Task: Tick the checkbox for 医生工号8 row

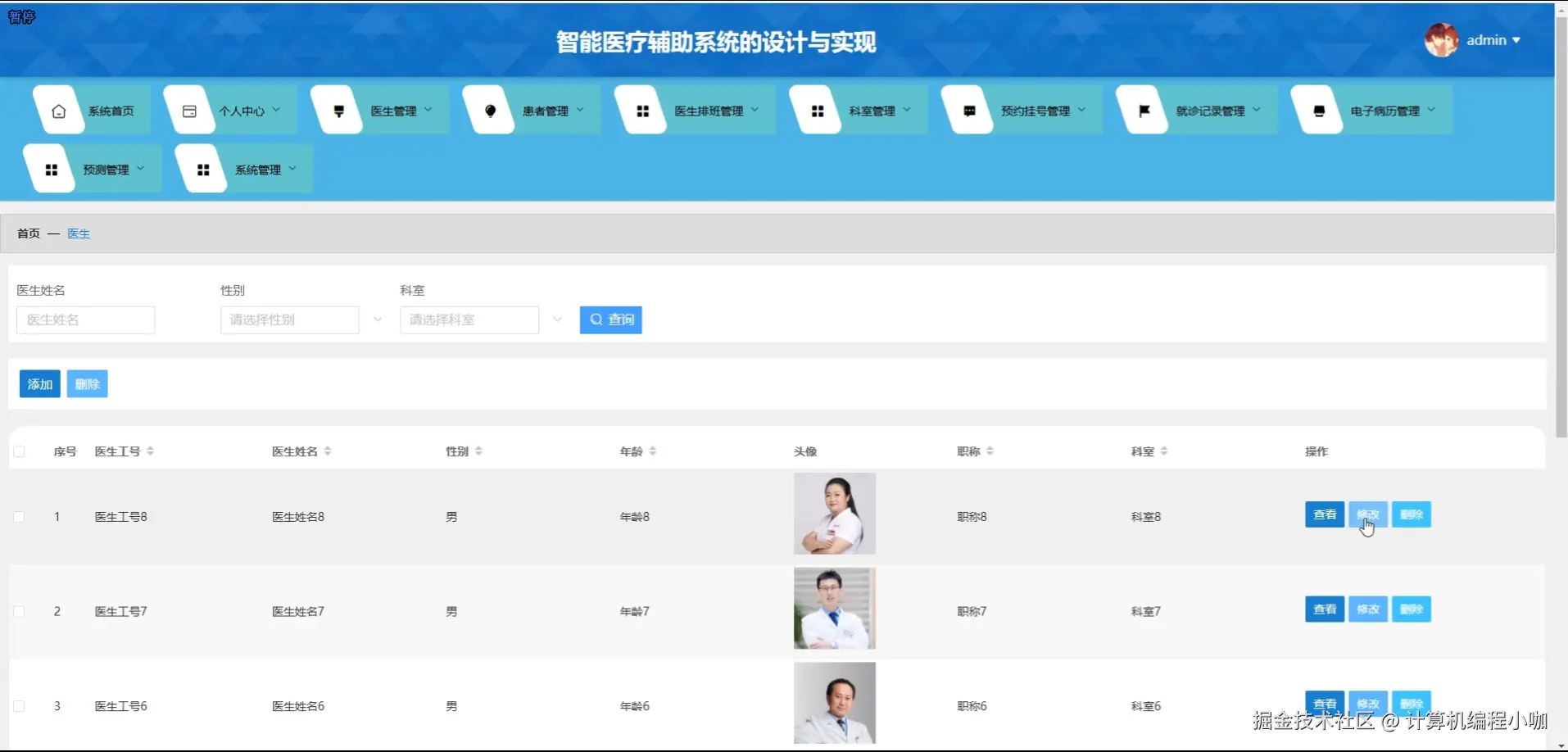Action: (x=19, y=517)
